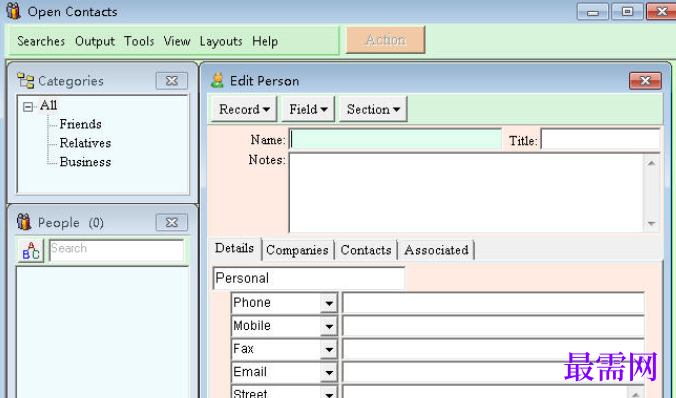
Task: Select the Friends category
Action: point(81,124)
